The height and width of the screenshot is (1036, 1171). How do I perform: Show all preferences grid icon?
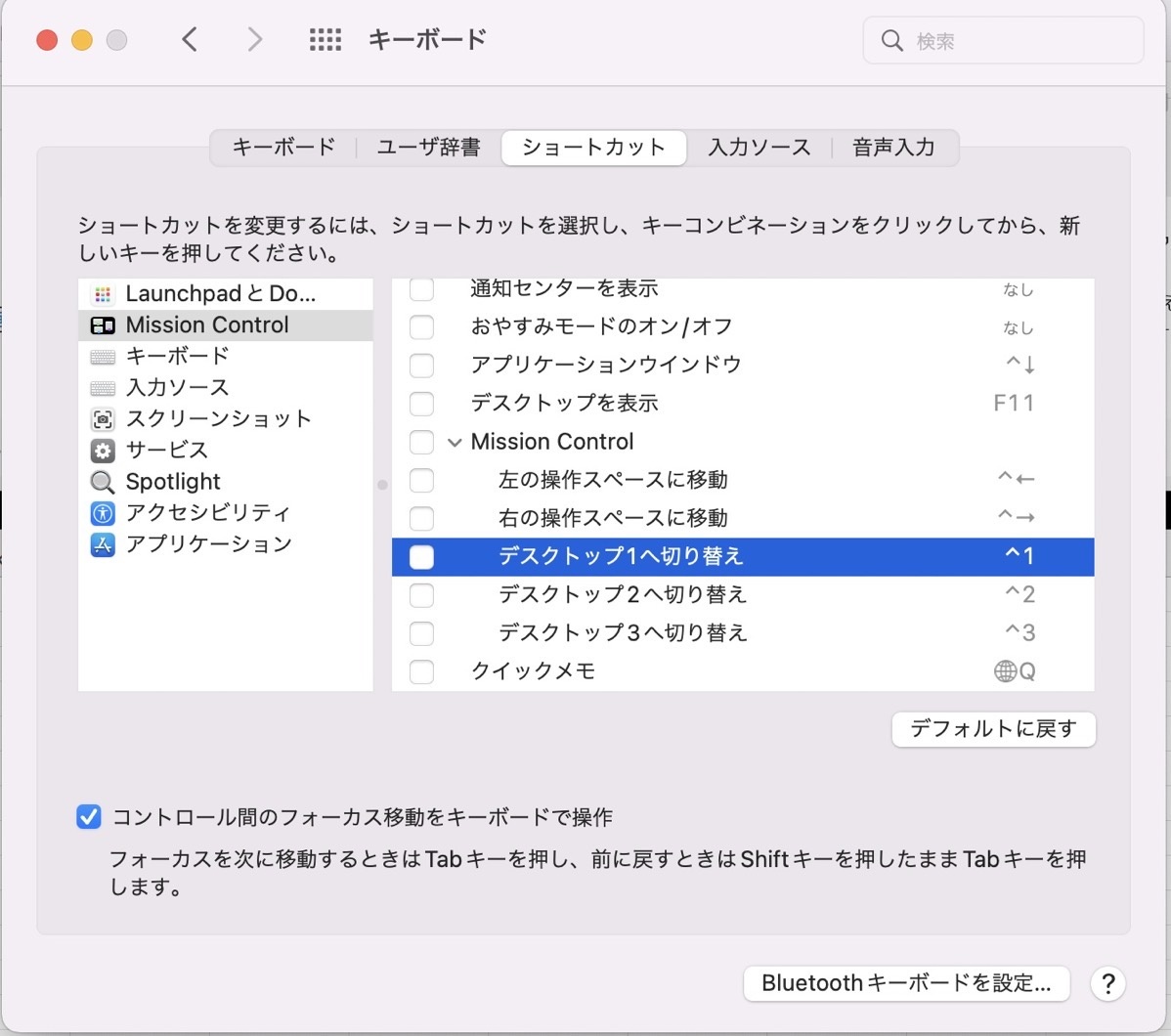click(325, 40)
